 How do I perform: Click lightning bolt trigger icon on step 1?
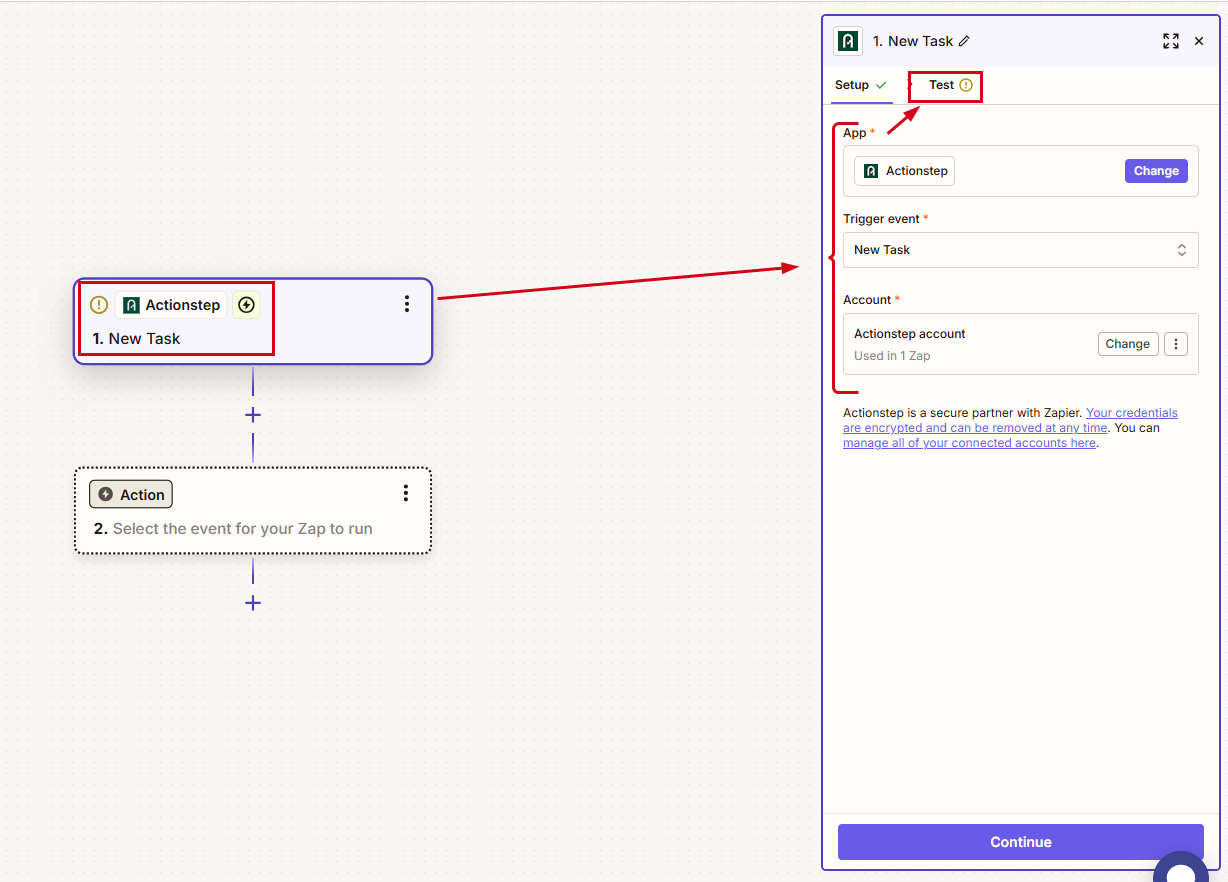pos(247,305)
